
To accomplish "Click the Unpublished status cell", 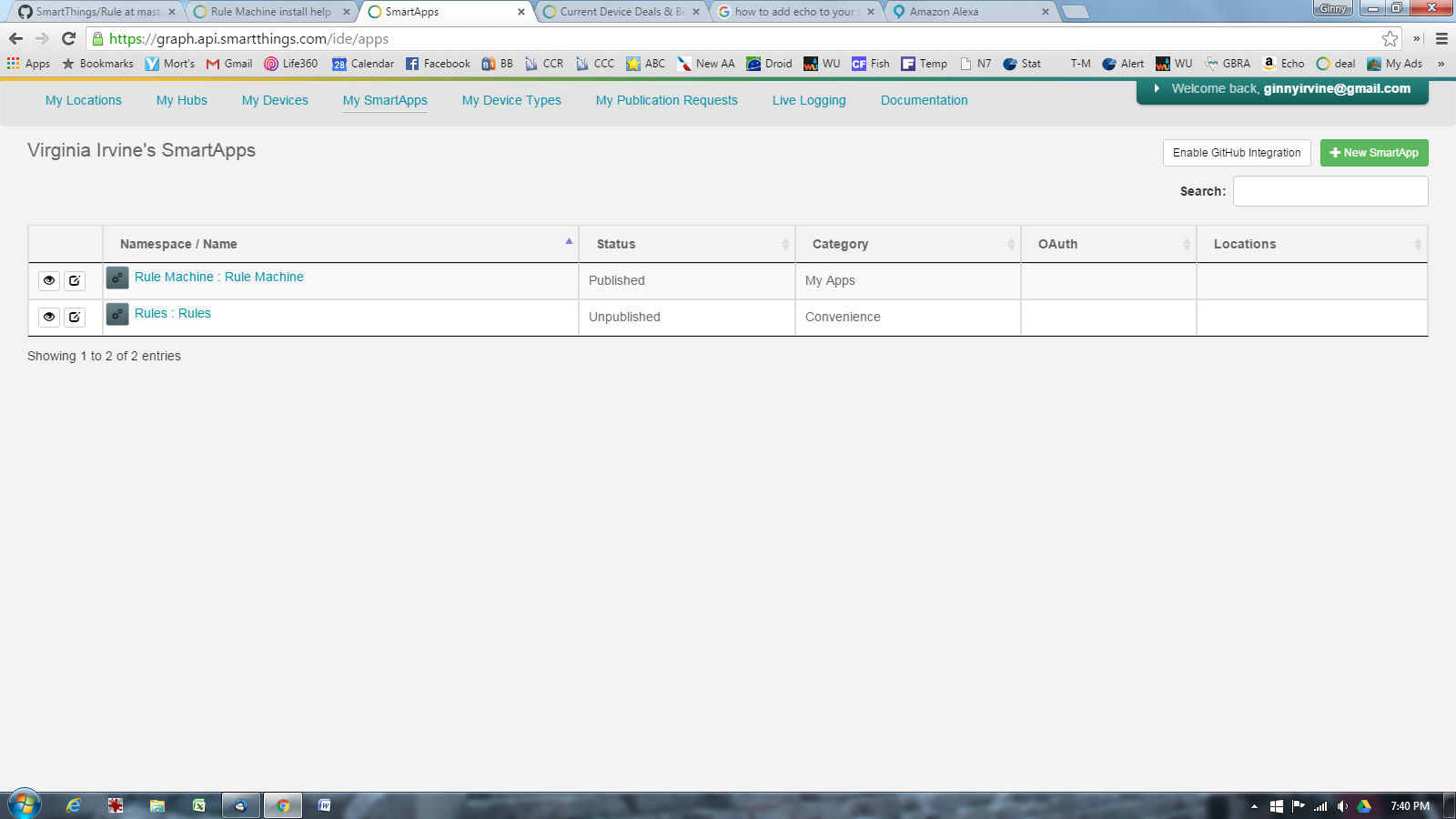I will tap(687, 318).
